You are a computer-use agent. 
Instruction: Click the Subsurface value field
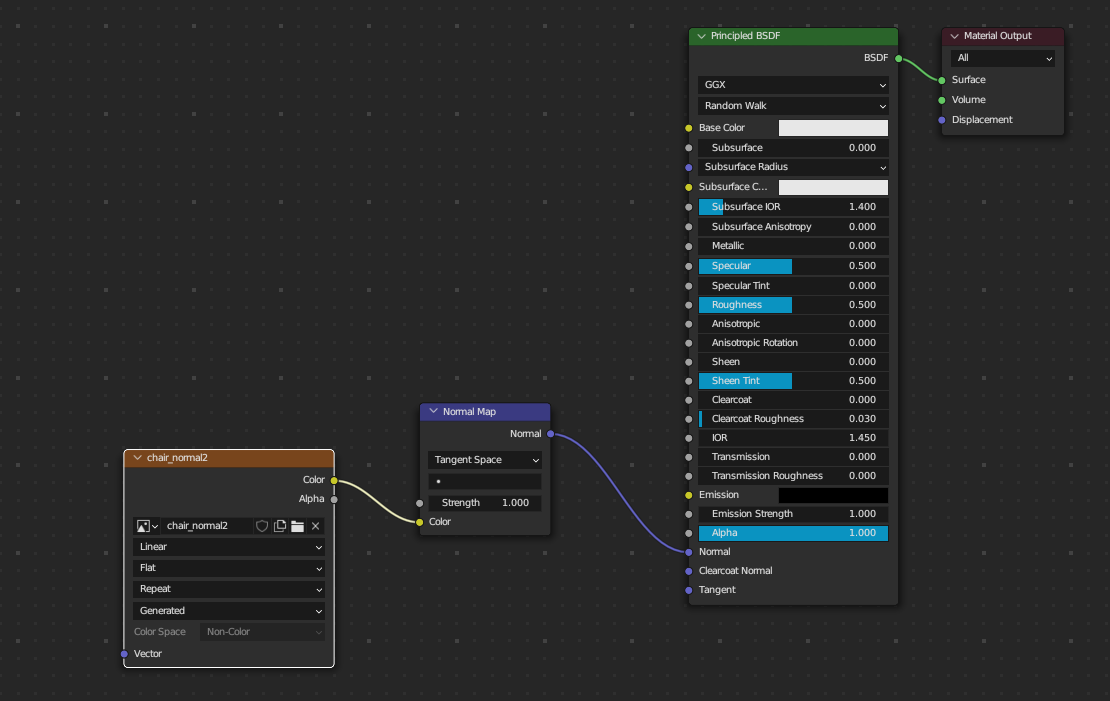pyautogui.click(x=793, y=148)
